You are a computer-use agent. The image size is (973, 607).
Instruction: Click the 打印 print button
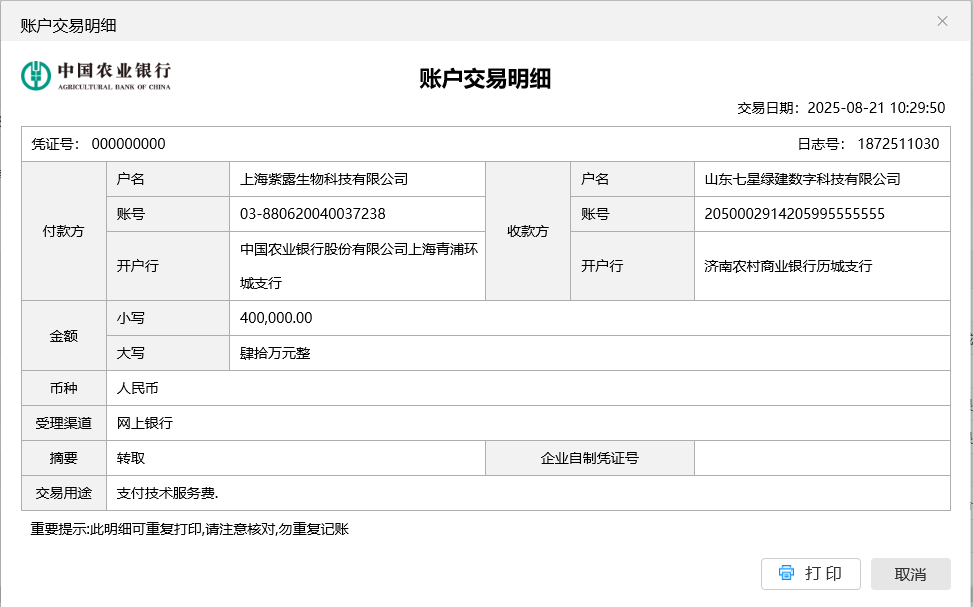pyautogui.click(x=810, y=573)
